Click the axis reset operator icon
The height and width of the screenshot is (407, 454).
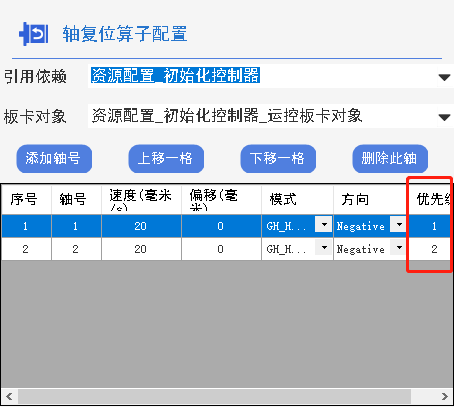(33, 34)
